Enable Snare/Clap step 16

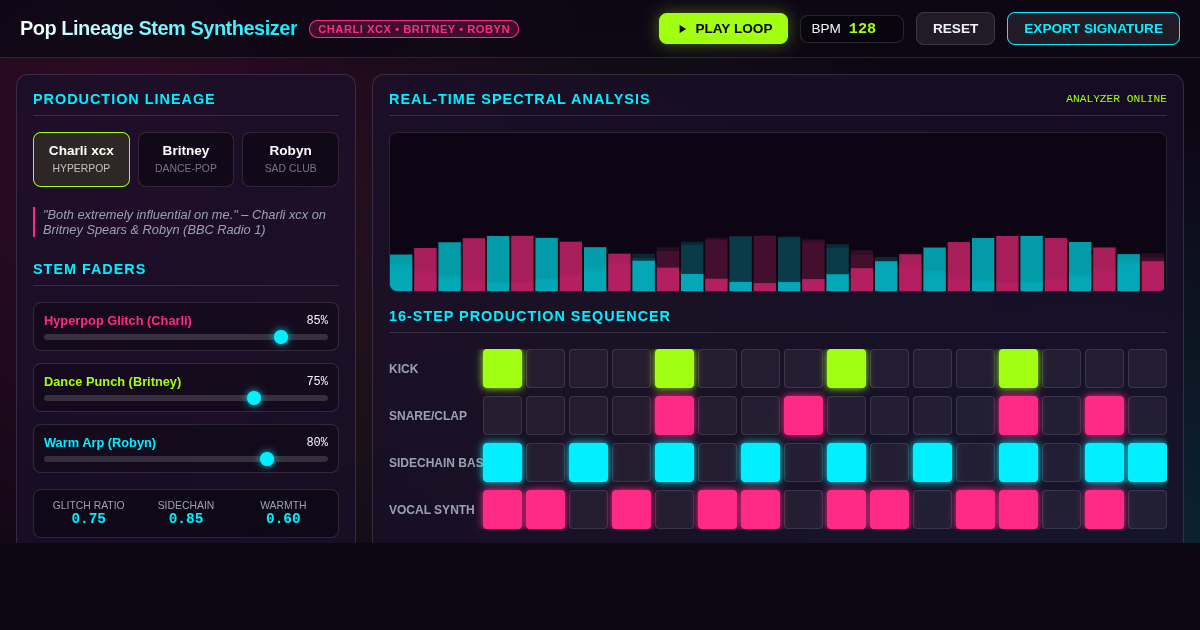click(1147, 415)
